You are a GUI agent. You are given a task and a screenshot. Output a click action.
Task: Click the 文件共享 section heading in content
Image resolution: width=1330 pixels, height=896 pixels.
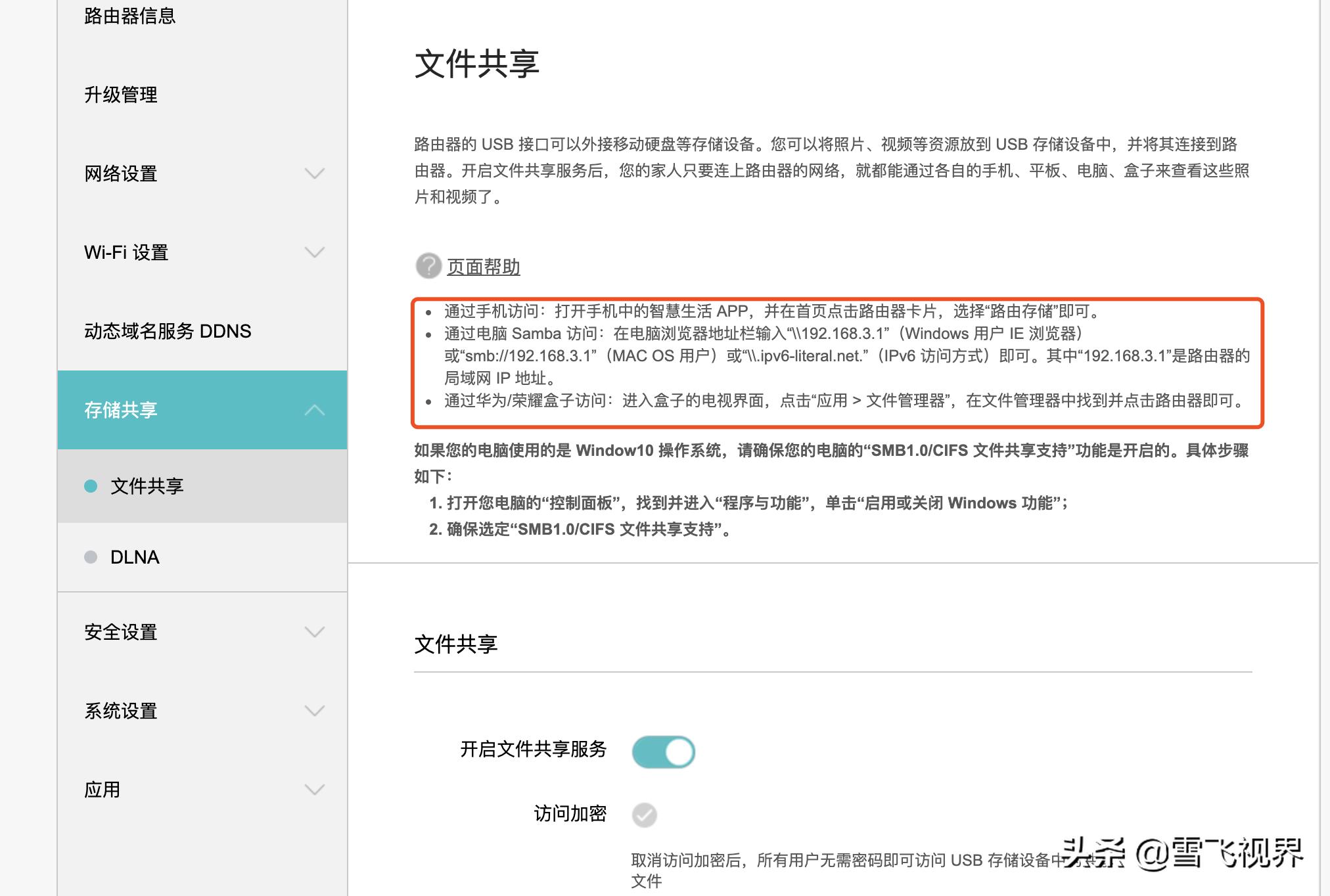(x=457, y=644)
